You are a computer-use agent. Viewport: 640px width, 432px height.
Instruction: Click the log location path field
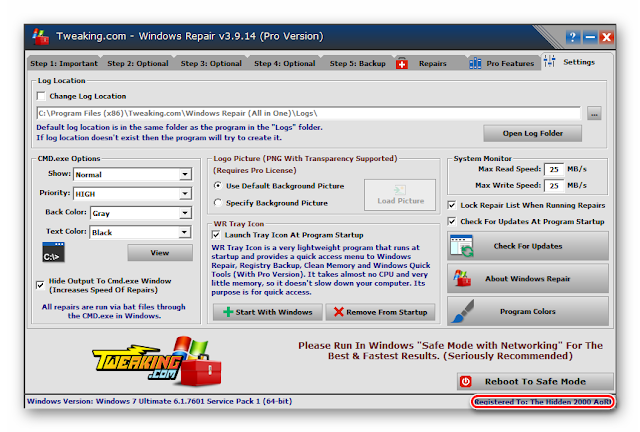(309, 113)
